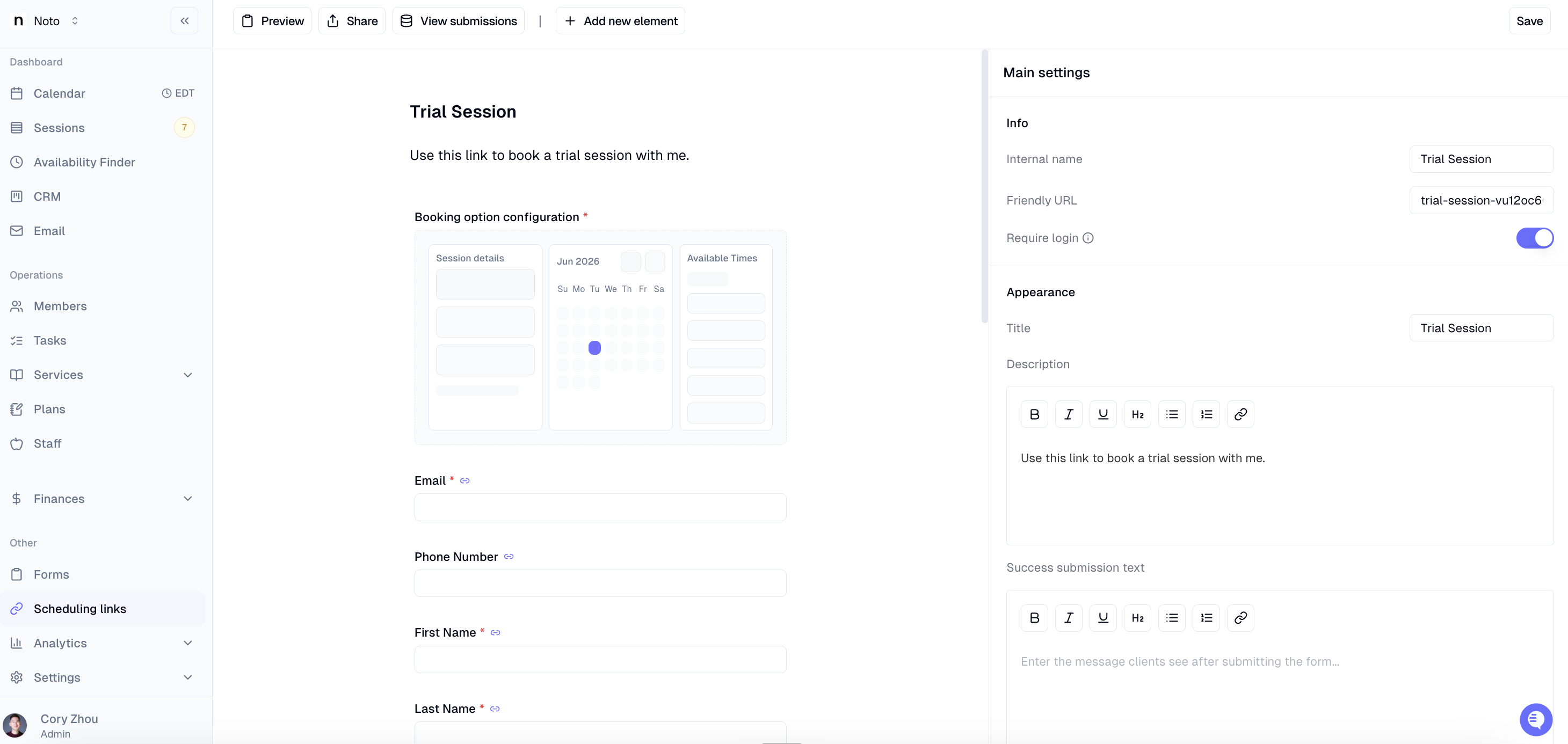The height and width of the screenshot is (744, 1568).
Task: Click numbered list icon in Success submission editor
Action: click(x=1206, y=617)
